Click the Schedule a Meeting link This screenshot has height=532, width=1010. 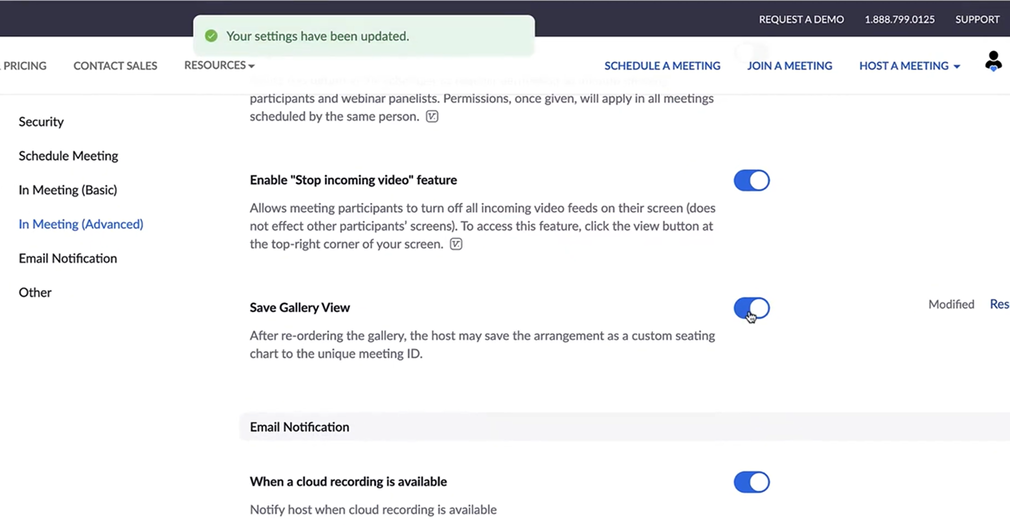click(662, 66)
